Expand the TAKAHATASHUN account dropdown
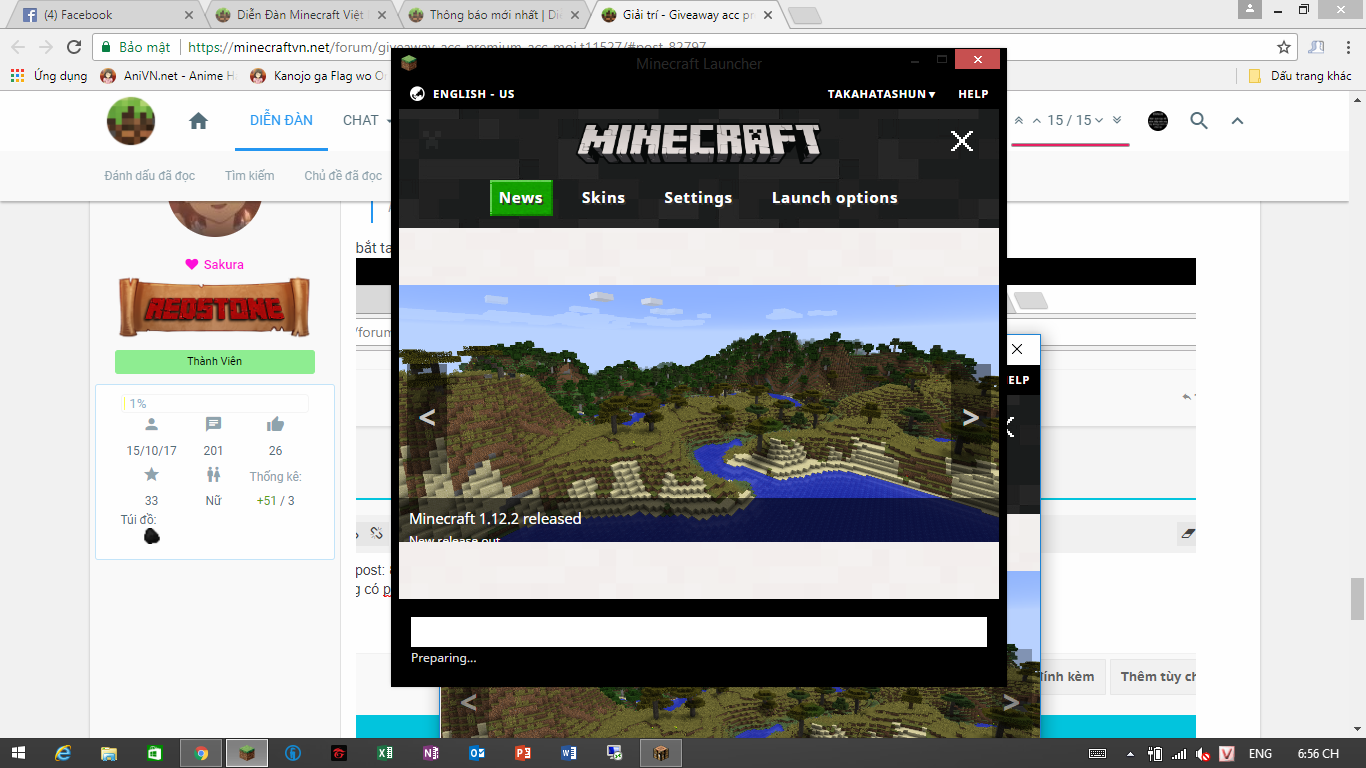 [x=882, y=94]
